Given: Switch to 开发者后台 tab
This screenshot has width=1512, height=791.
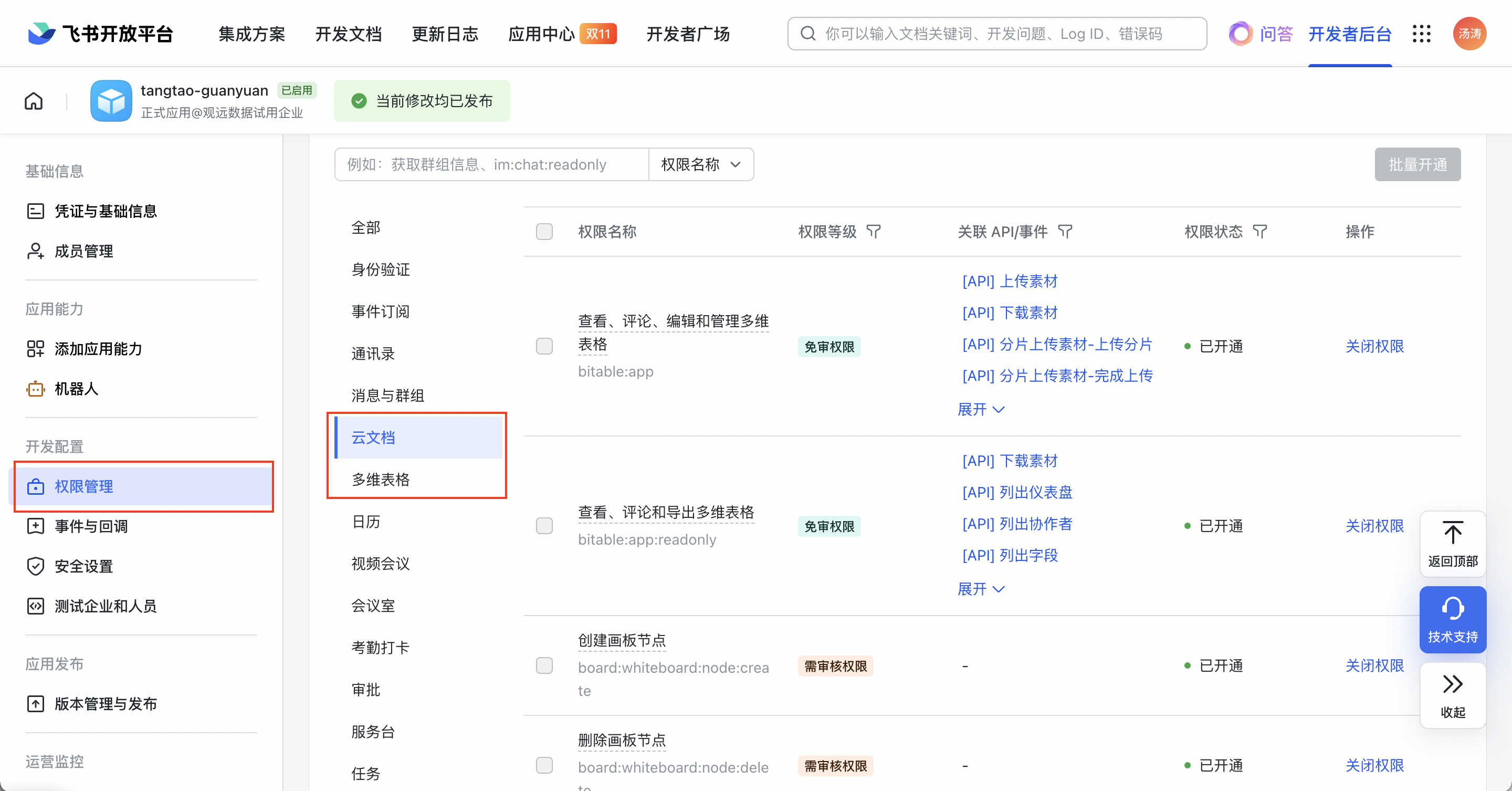Looking at the screenshot, I should (x=1350, y=34).
